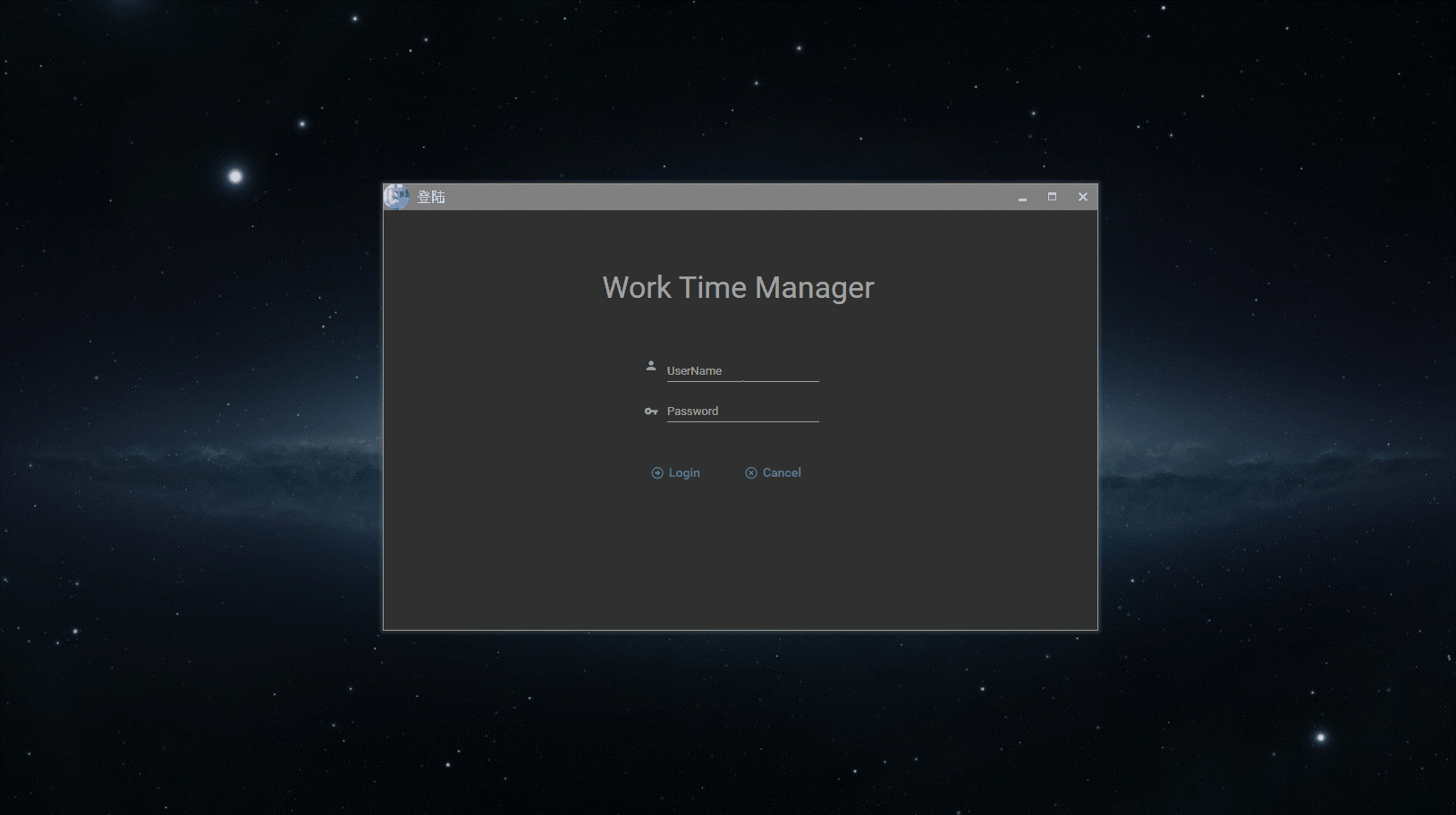Click the Work Time Manager heading

pyautogui.click(x=738, y=287)
